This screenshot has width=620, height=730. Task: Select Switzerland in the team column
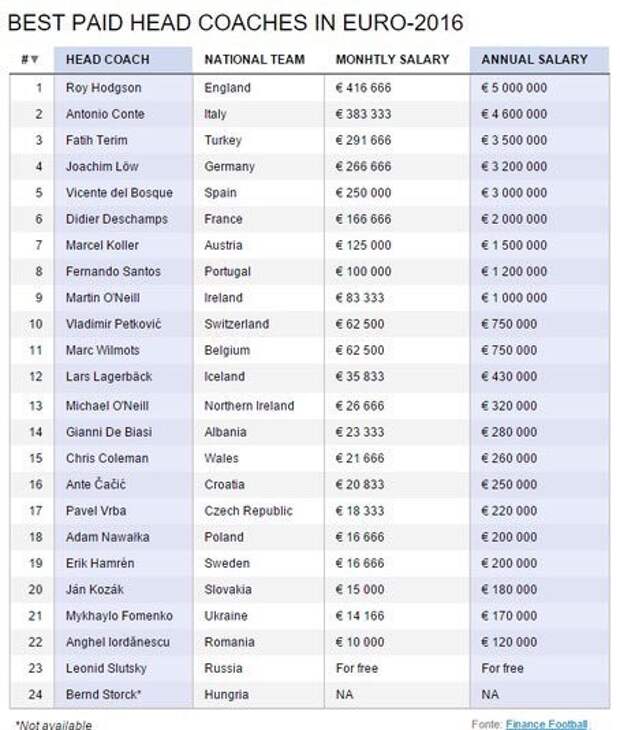pyautogui.click(x=237, y=324)
